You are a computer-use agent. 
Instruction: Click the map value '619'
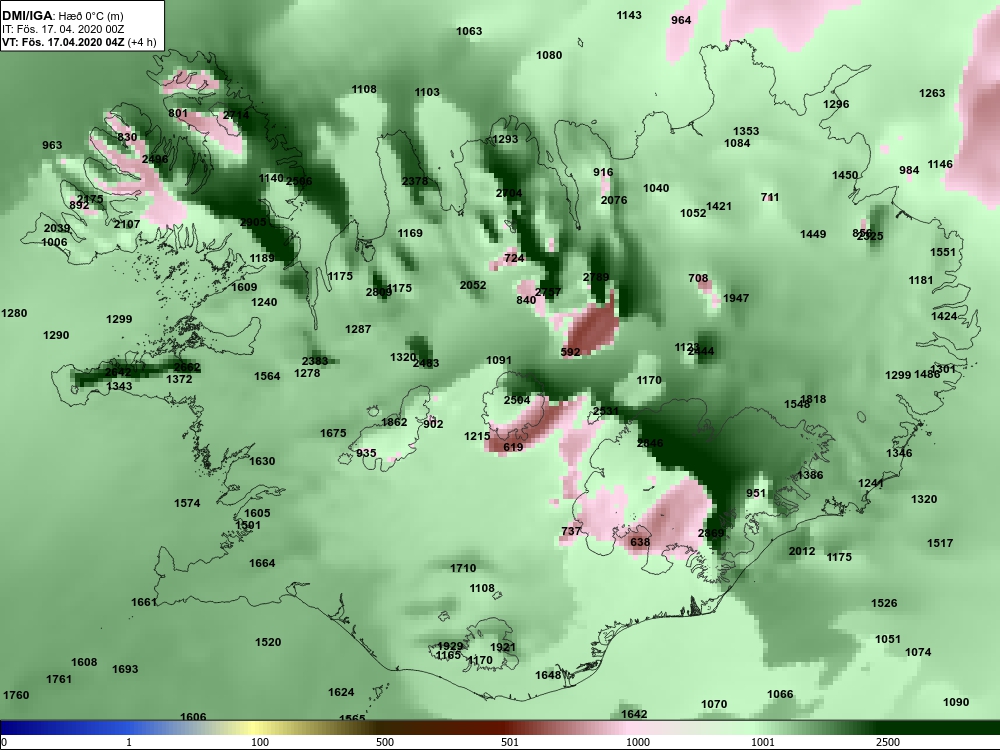pos(513,448)
